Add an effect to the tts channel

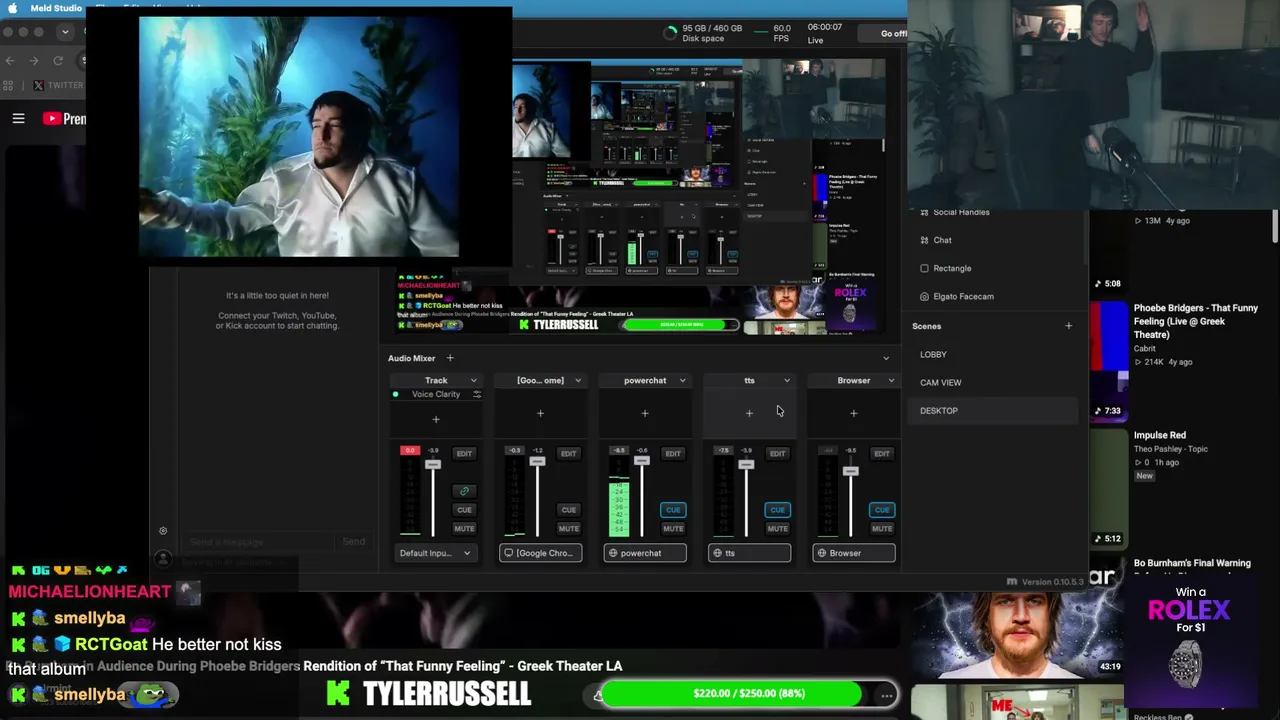click(749, 413)
